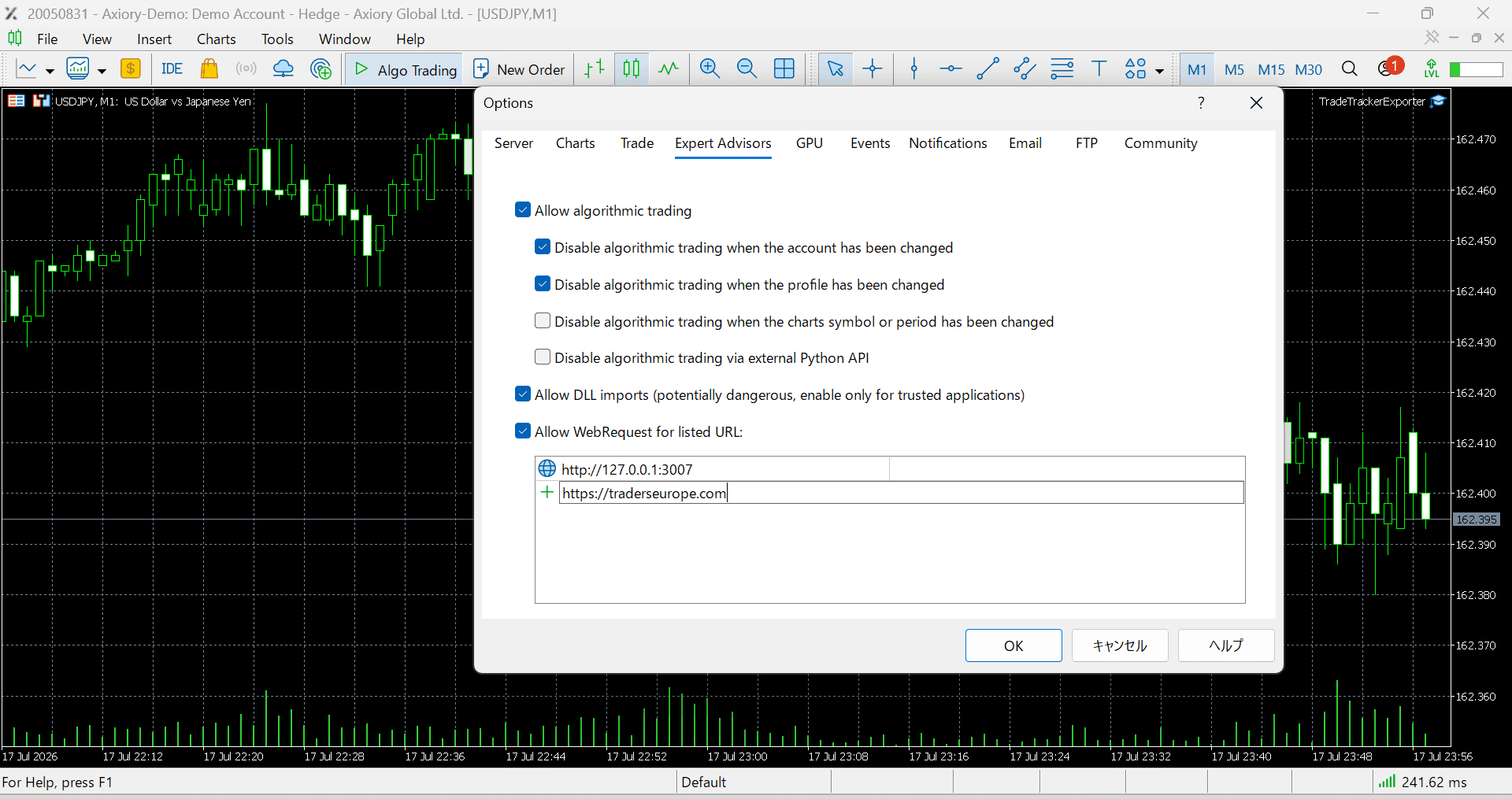Viewport: 1512px width, 799px height.
Task: Open the search magnifier icon
Action: tap(1350, 69)
